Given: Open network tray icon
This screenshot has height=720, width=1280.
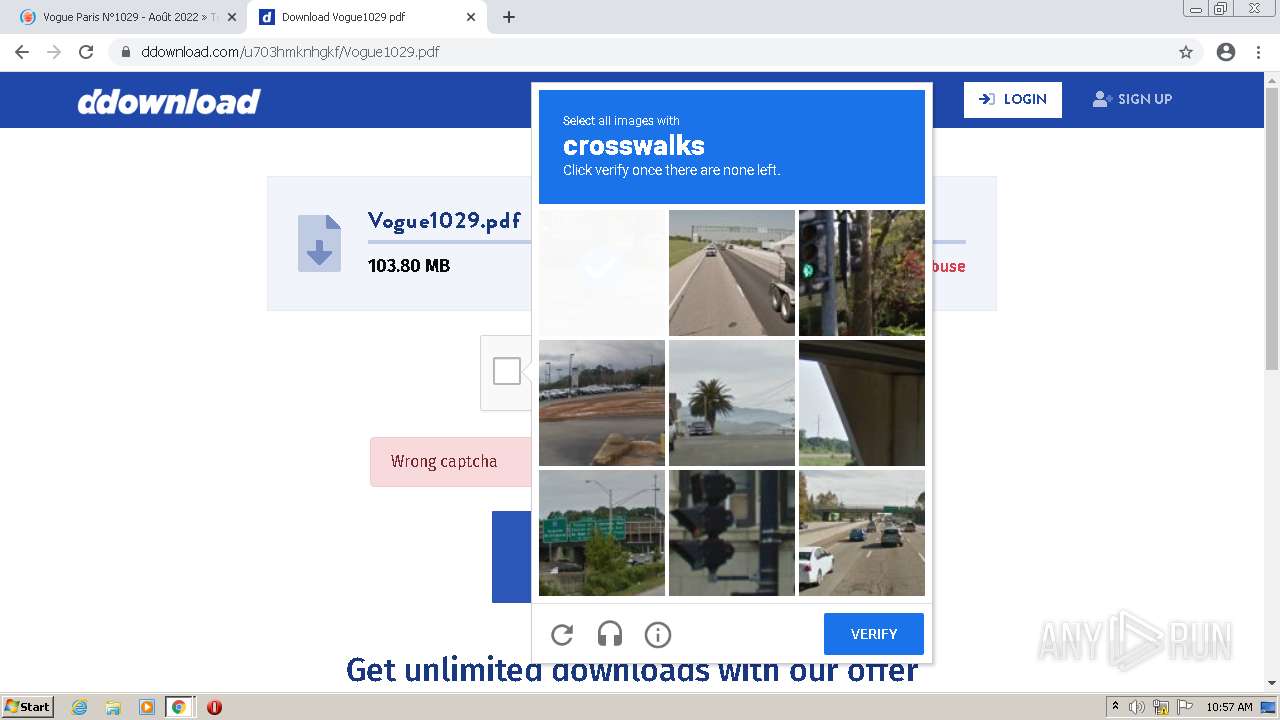Looking at the screenshot, I should (x=1161, y=707).
